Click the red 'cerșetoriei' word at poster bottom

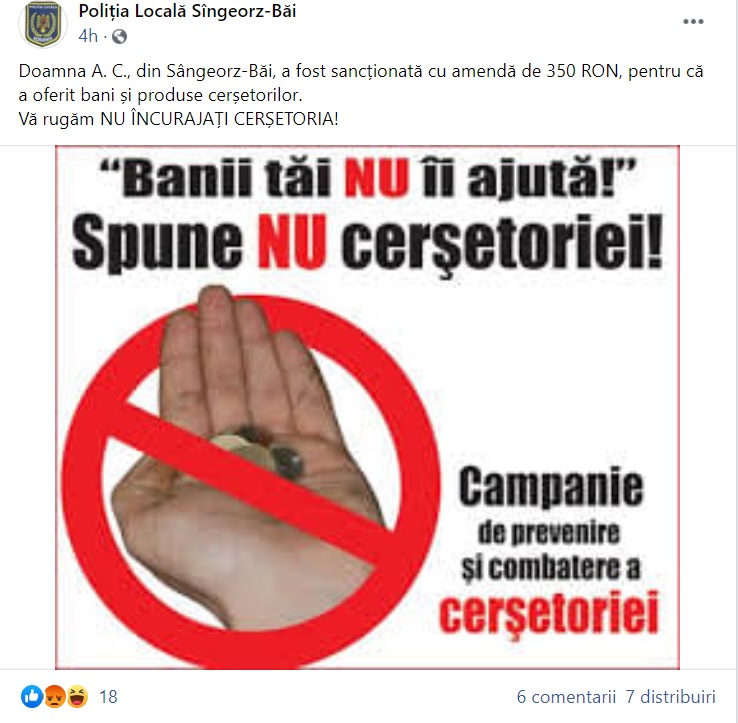click(x=549, y=613)
